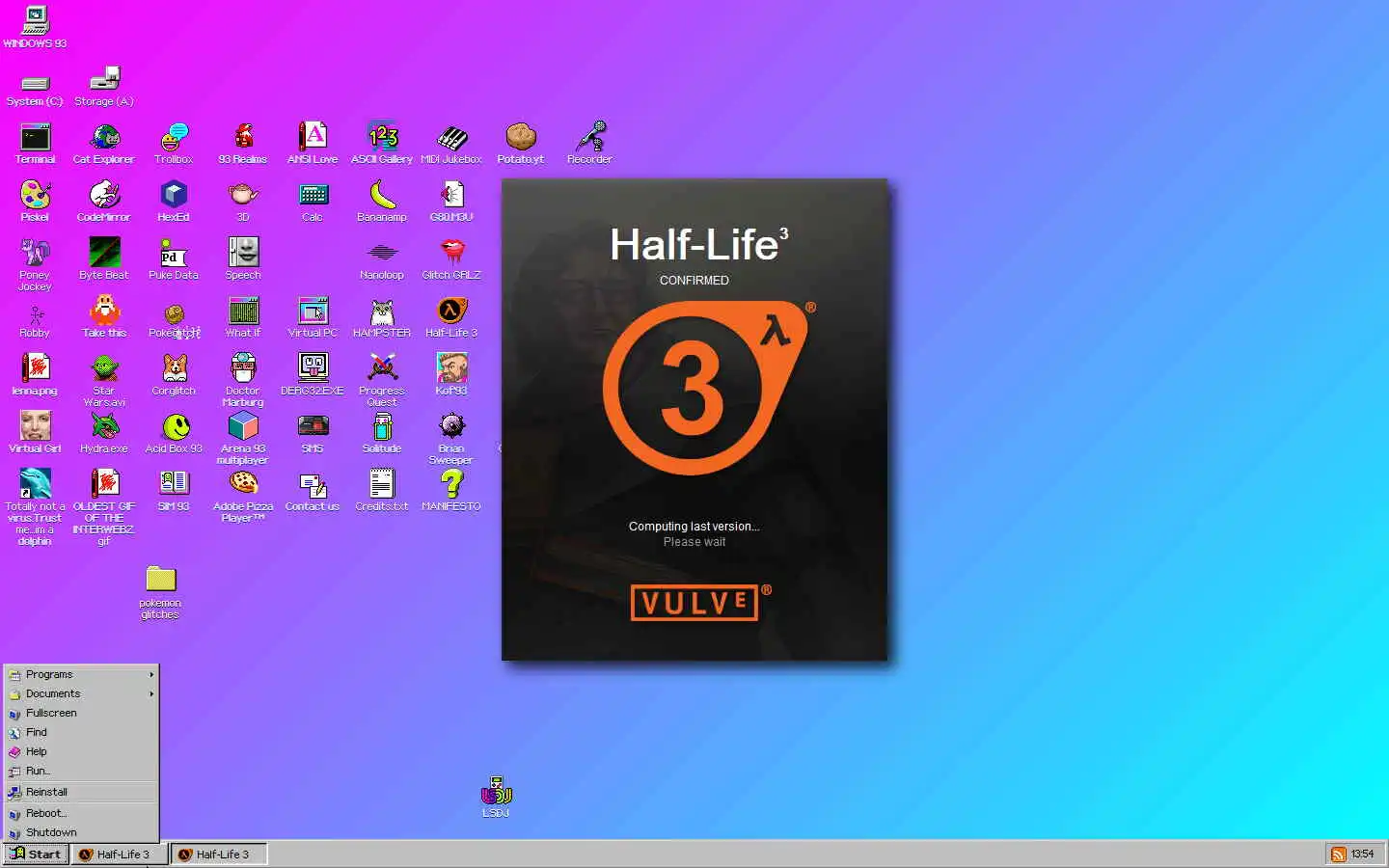Select Reinstall in the Start menu
Screen dimensions: 1389x868
click(x=81, y=792)
